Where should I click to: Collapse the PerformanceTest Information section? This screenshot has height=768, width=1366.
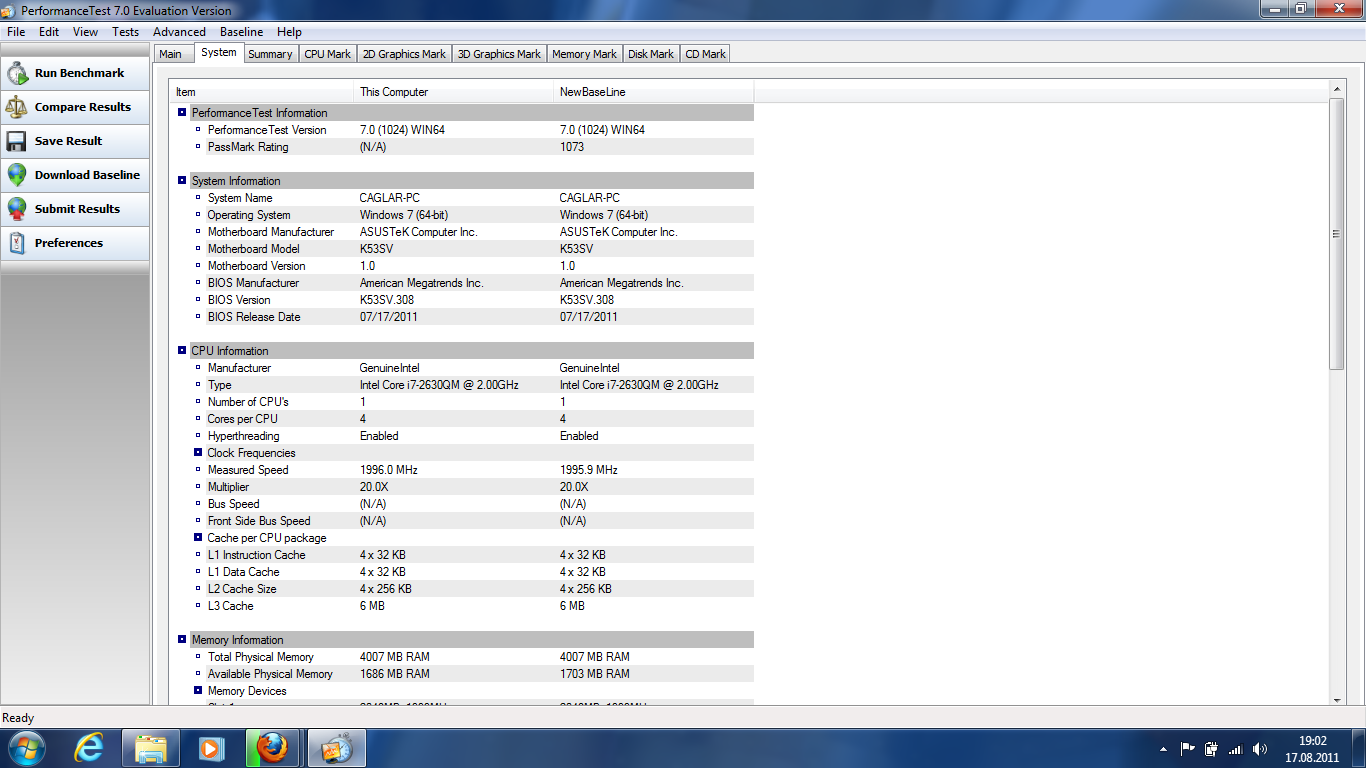click(x=182, y=113)
